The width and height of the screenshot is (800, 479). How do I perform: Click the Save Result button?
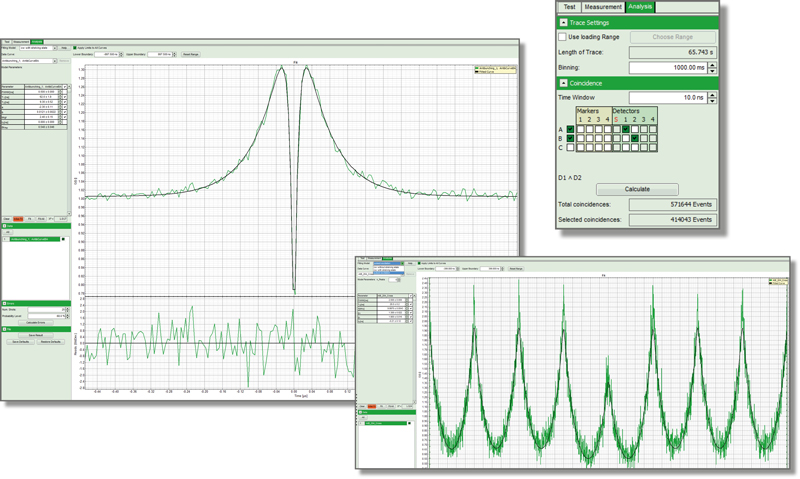coord(36,335)
